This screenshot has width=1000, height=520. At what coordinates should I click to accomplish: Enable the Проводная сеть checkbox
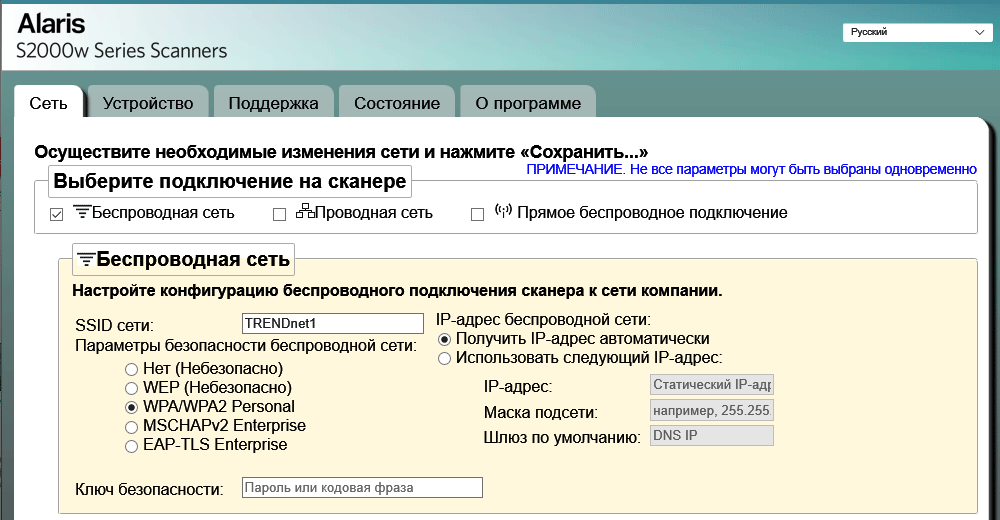[279, 214]
